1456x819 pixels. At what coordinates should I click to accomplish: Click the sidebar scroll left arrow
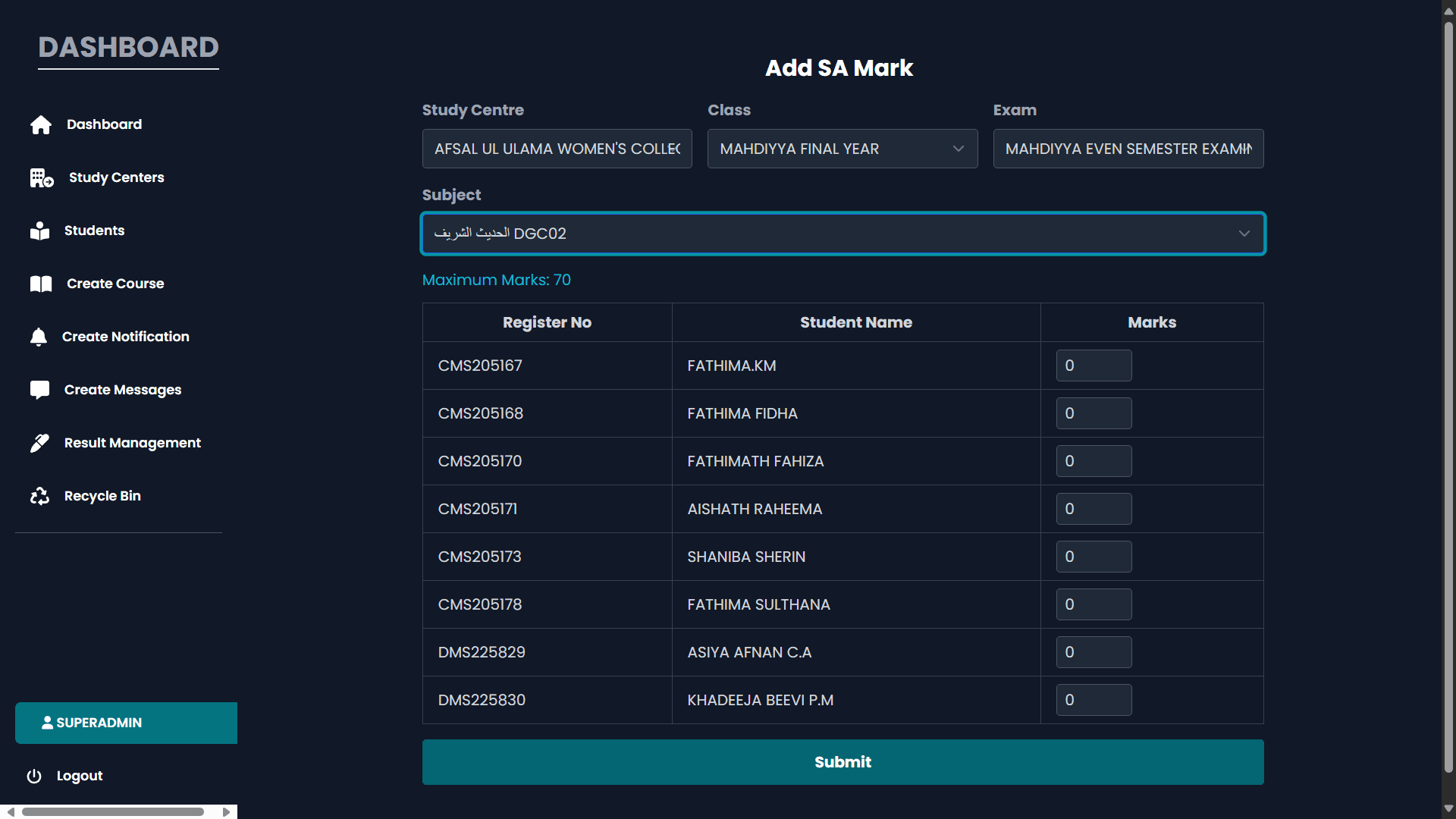coord(10,811)
